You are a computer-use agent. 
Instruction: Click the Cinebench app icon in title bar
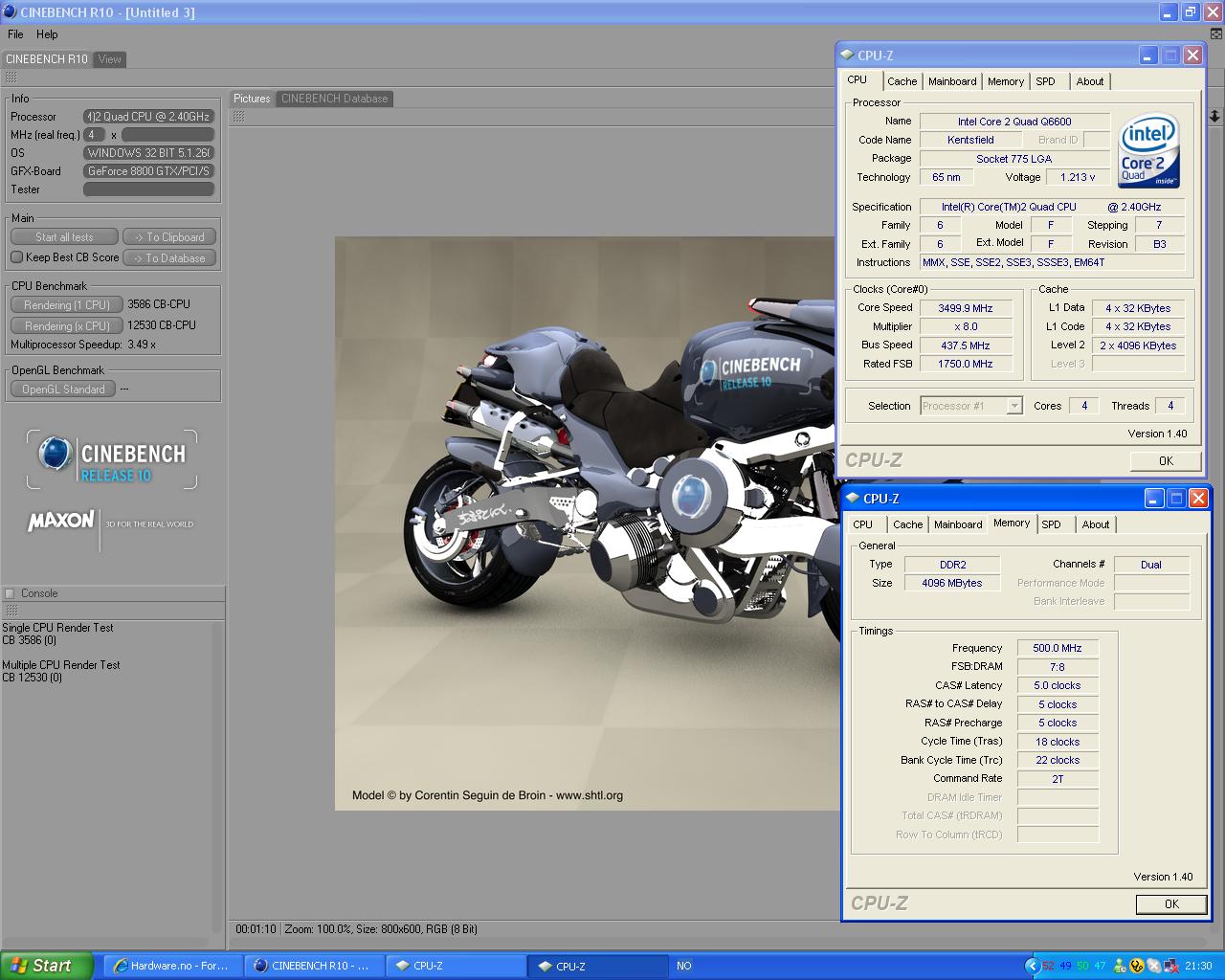[10, 12]
